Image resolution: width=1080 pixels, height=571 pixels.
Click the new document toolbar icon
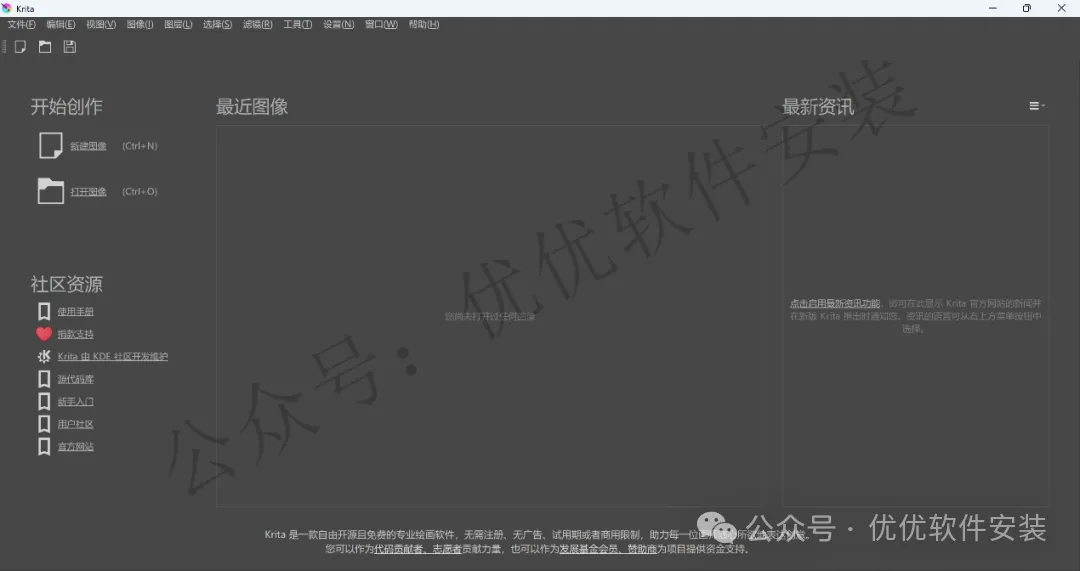21,47
